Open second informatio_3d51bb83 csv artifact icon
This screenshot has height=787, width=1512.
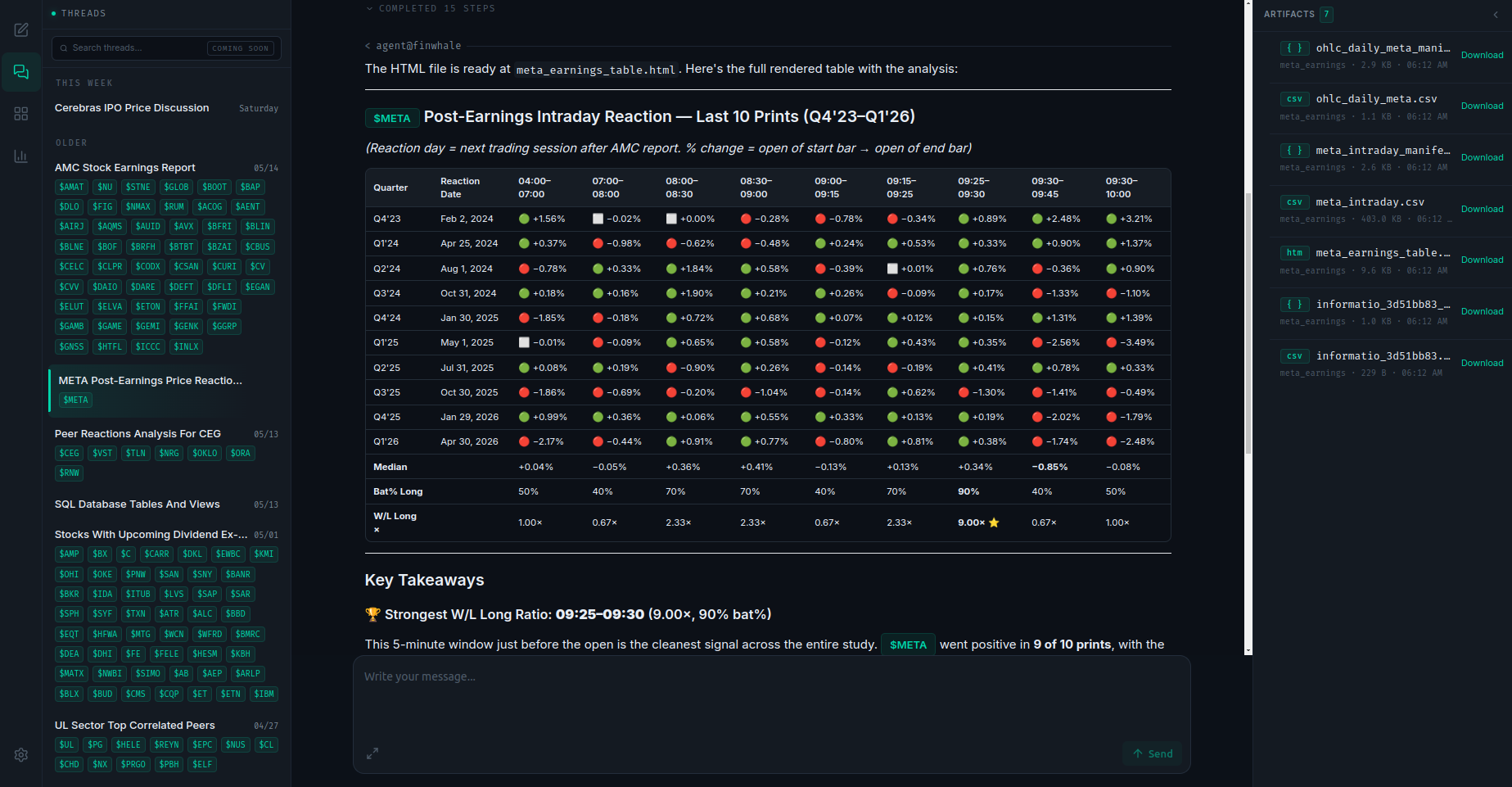1294,356
